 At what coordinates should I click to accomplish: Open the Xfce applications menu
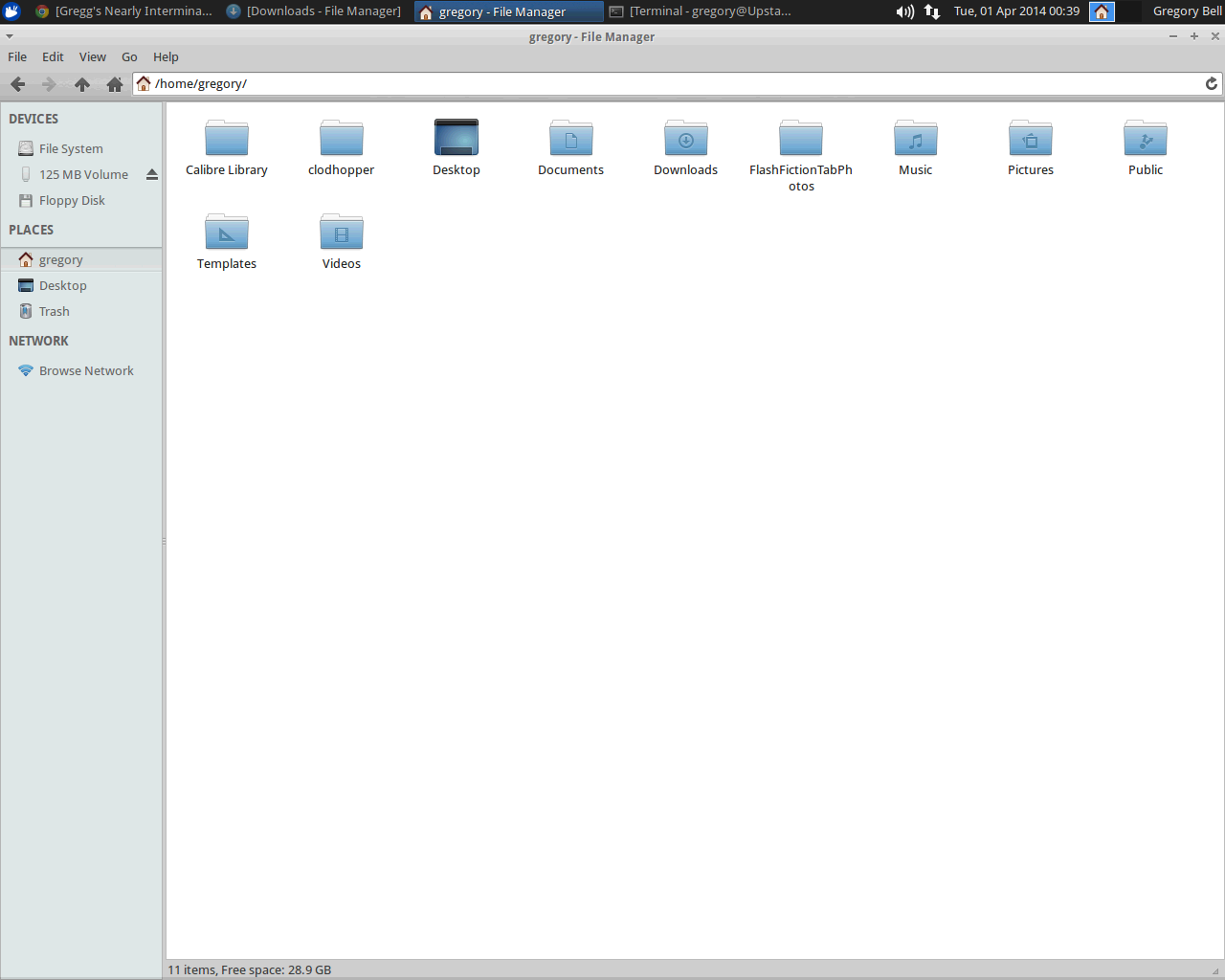click(x=11, y=11)
